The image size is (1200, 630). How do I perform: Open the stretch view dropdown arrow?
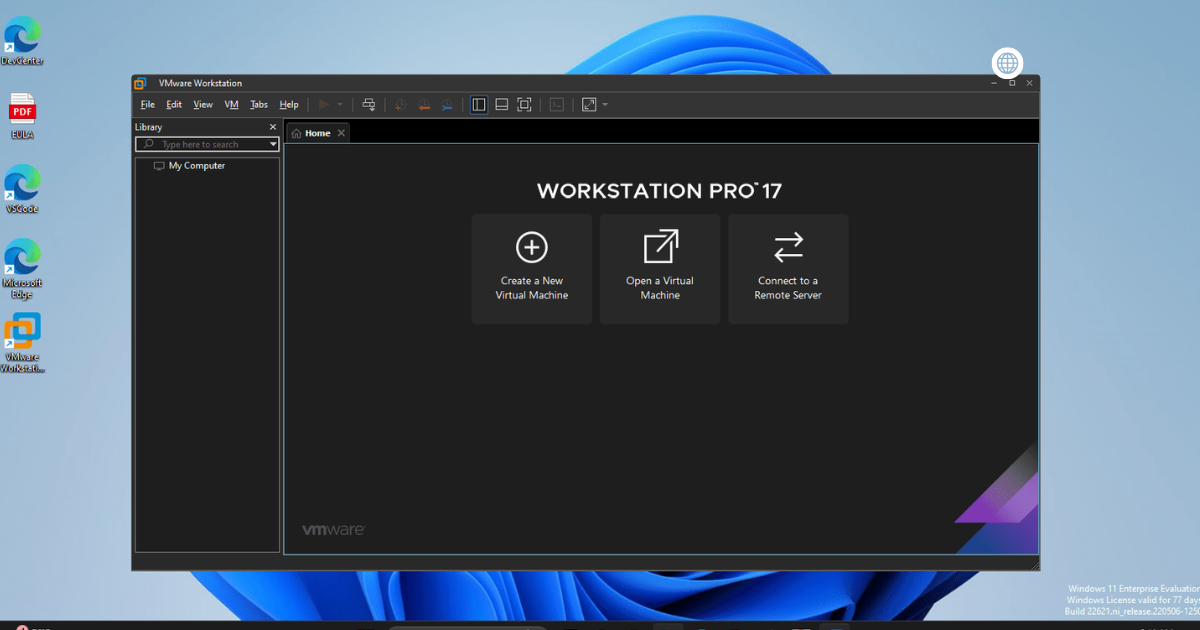[605, 104]
